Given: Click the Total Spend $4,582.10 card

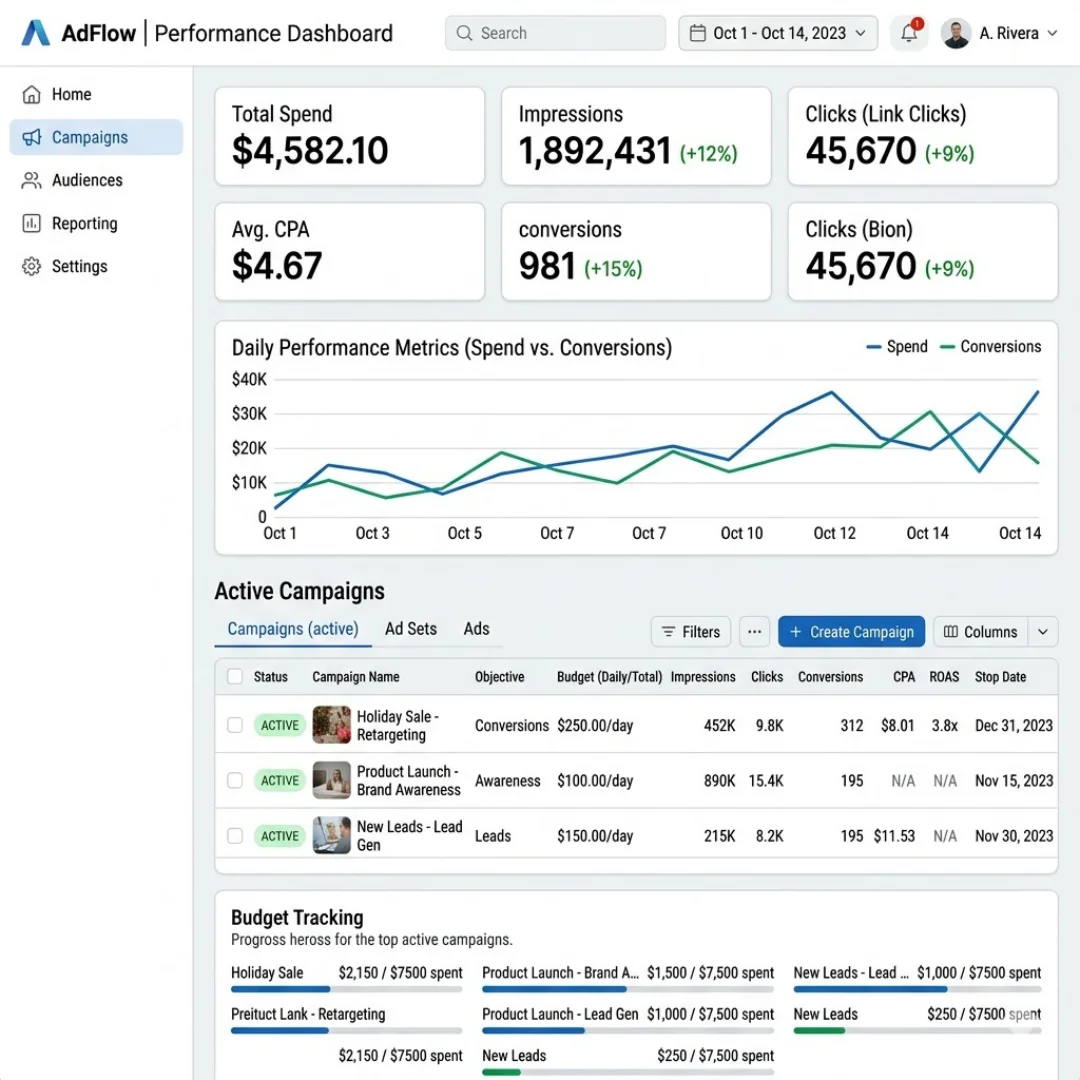Looking at the screenshot, I should 349,136.
